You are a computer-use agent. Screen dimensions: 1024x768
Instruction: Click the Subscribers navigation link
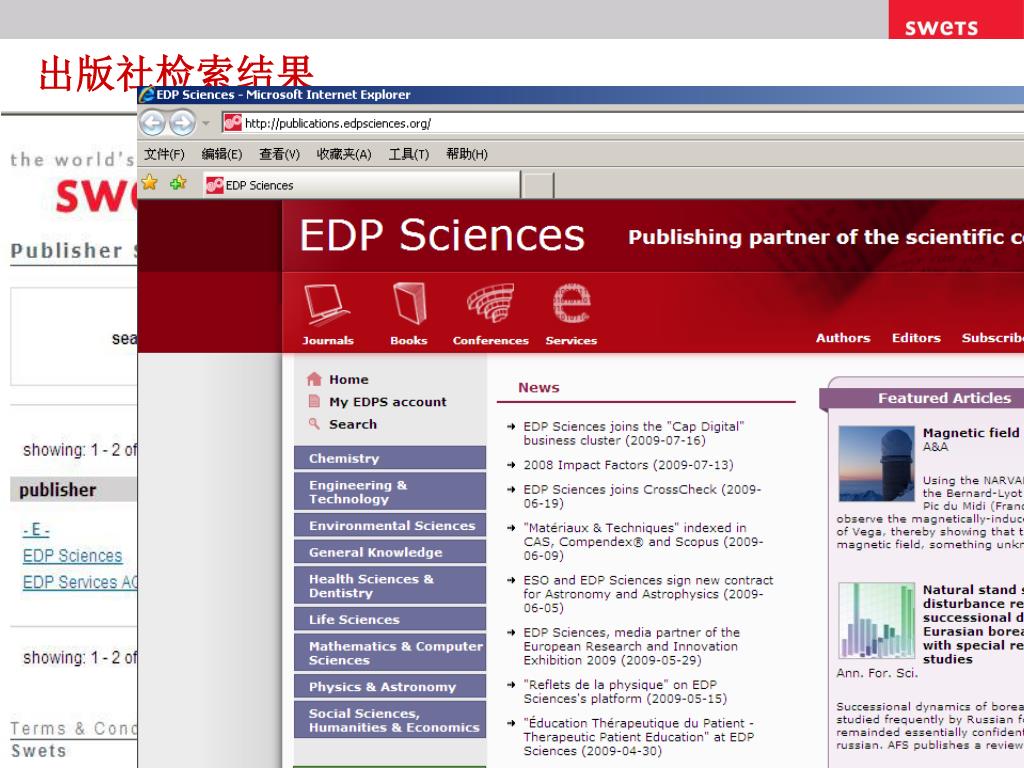pos(993,338)
